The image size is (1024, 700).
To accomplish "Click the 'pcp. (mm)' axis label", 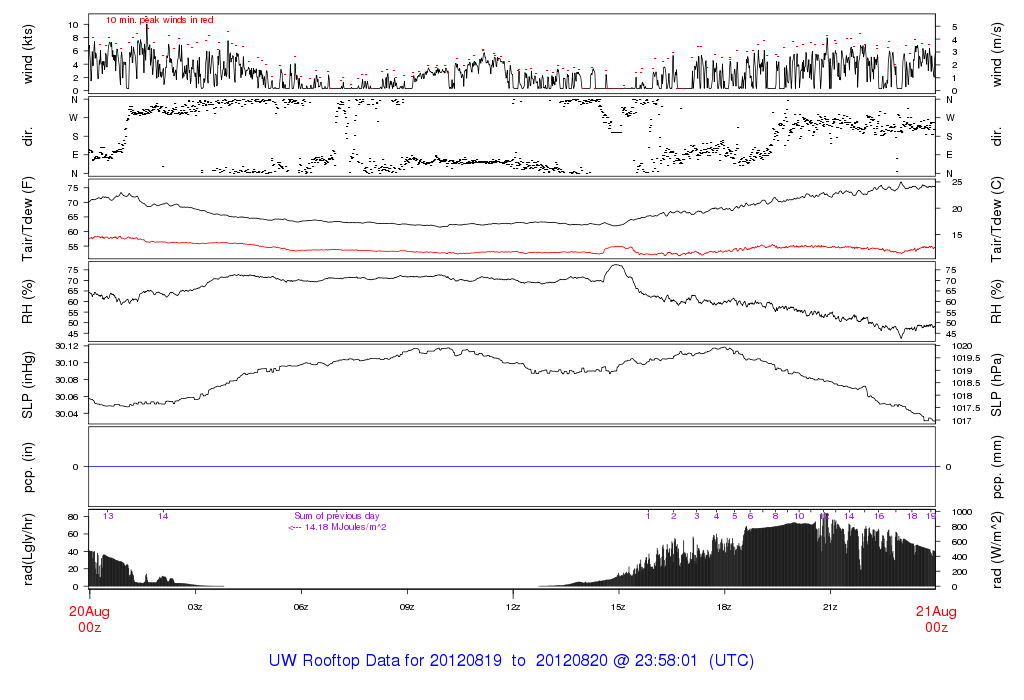I will [x=996, y=466].
